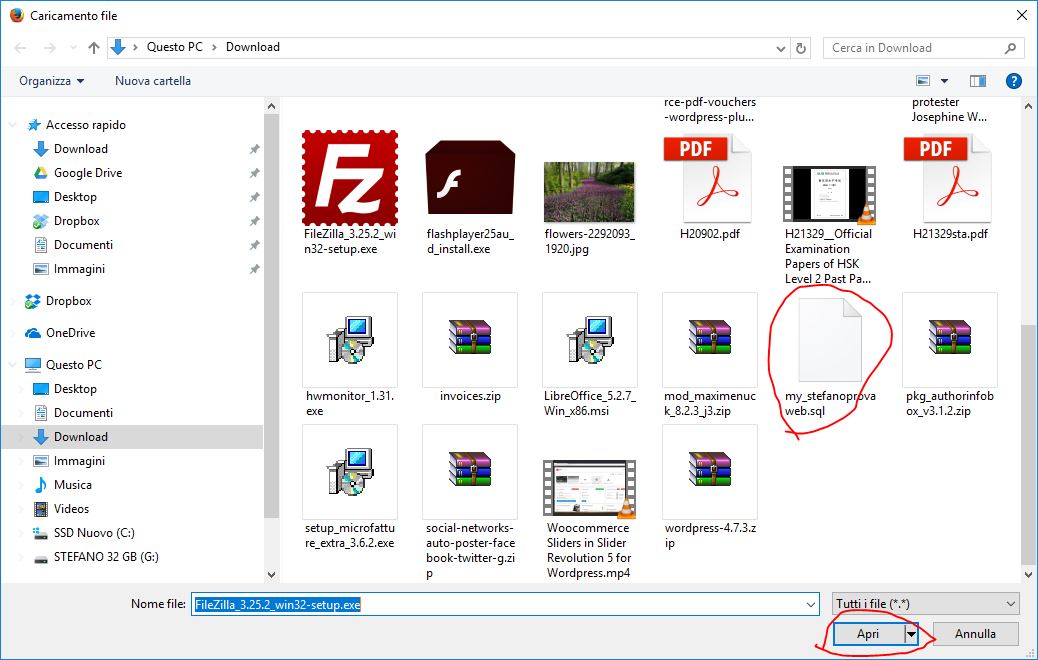1038x660 pixels.
Task: Refresh the Download folder view
Action: point(800,48)
